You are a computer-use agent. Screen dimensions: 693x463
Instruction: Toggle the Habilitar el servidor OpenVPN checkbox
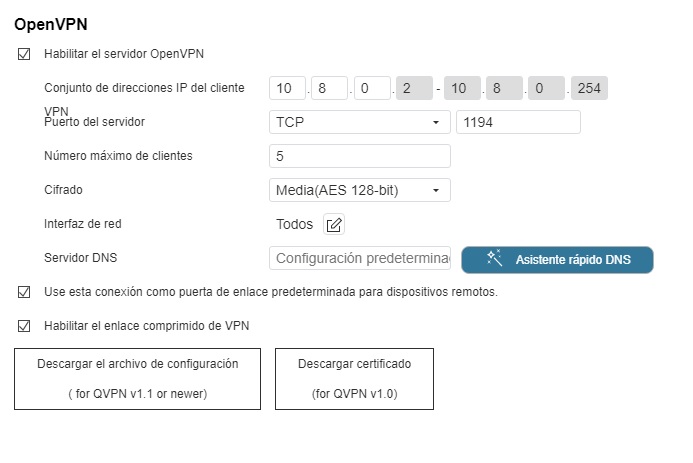tap(24, 54)
